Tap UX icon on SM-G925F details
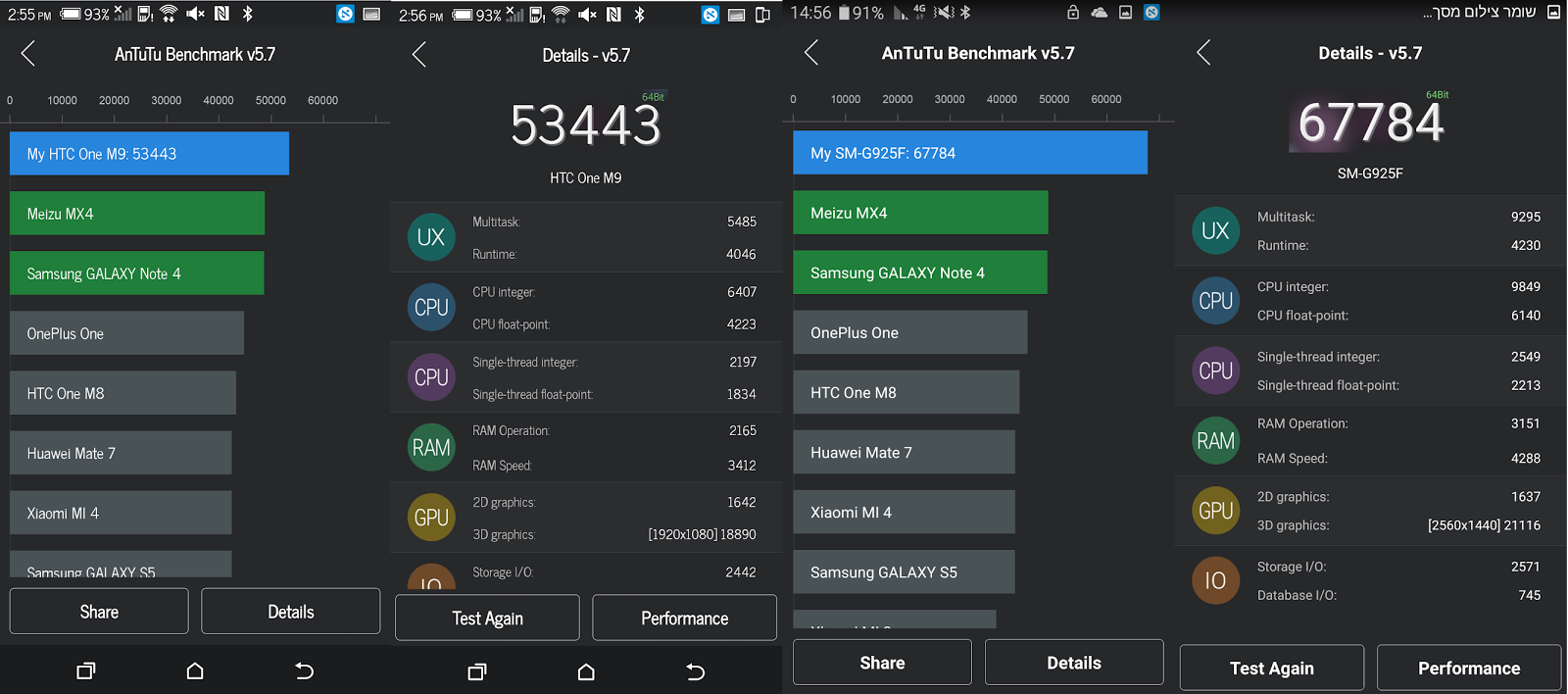1568x694 pixels. (x=1216, y=230)
